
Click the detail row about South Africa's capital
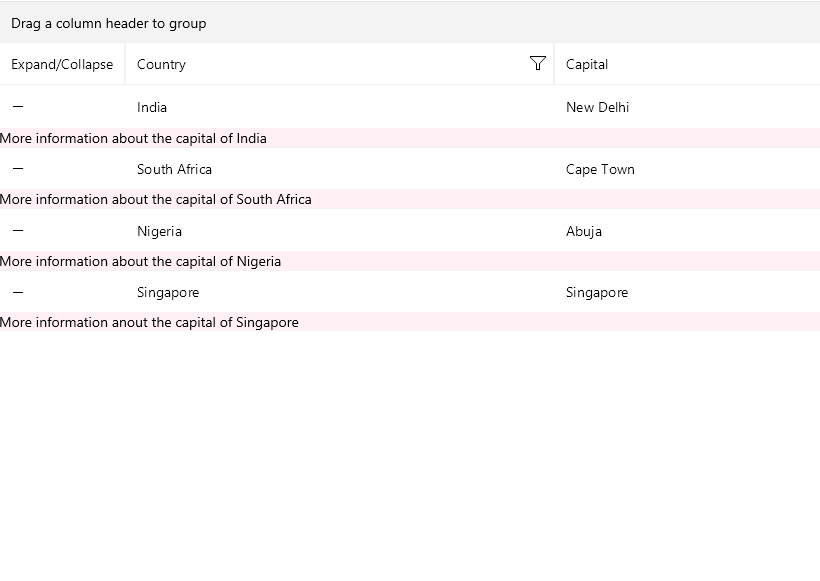pos(156,199)
